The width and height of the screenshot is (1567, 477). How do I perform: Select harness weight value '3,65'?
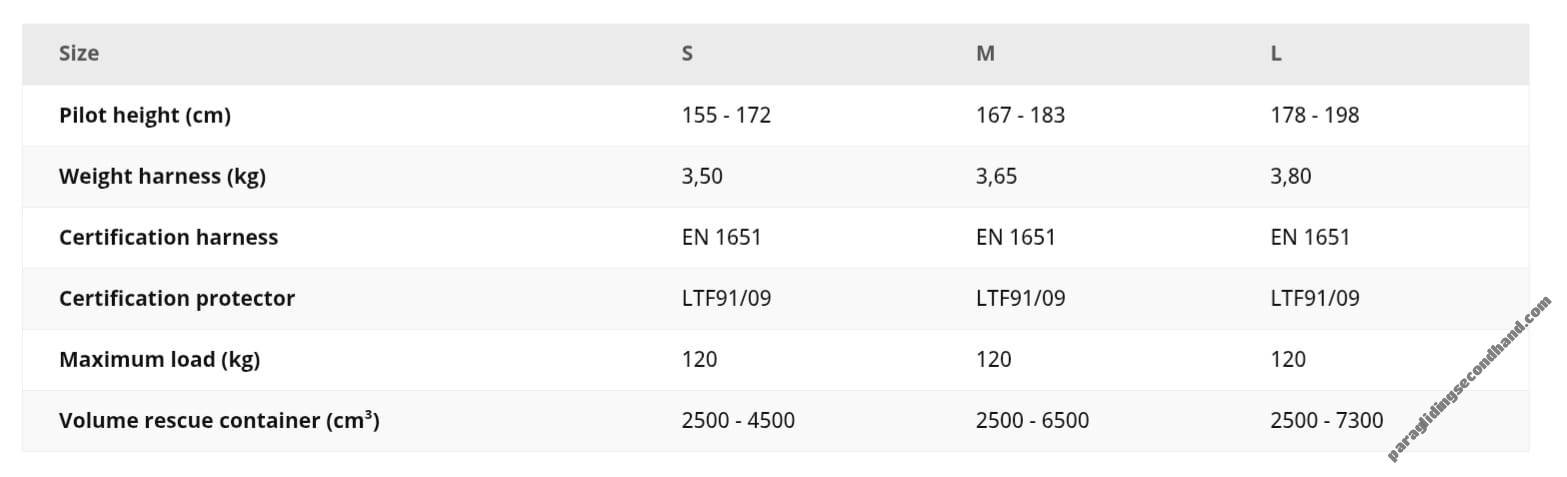click(x=996, y=176)
